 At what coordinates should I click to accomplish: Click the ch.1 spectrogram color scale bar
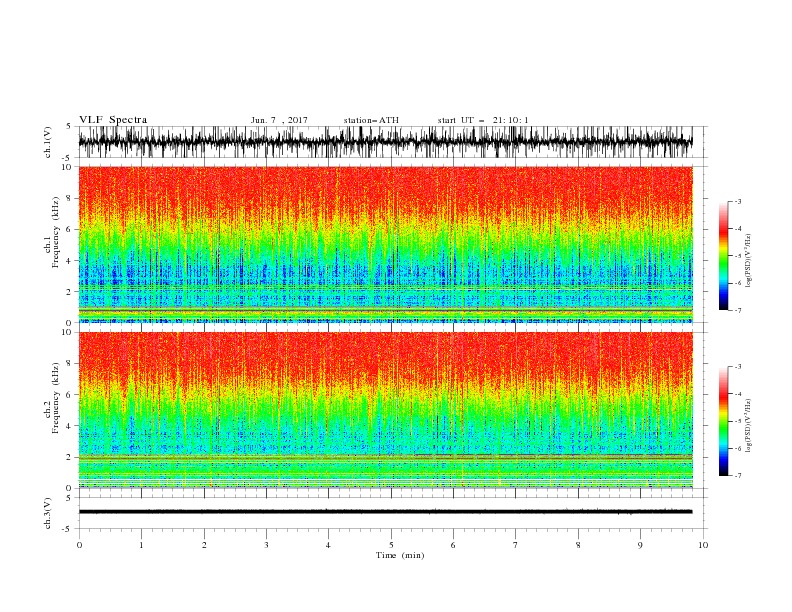723,256
